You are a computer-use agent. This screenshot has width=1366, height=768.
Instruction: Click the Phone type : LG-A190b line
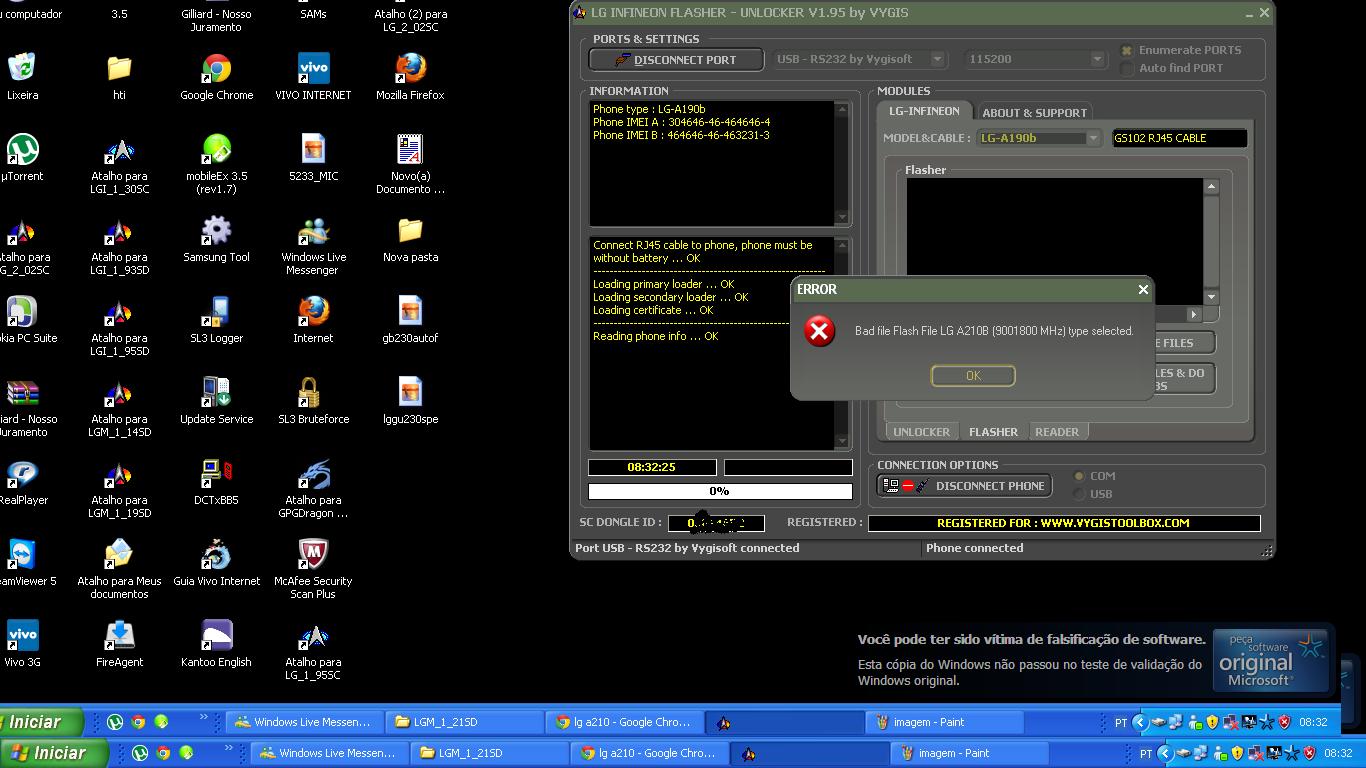click(x=649, y=109)
